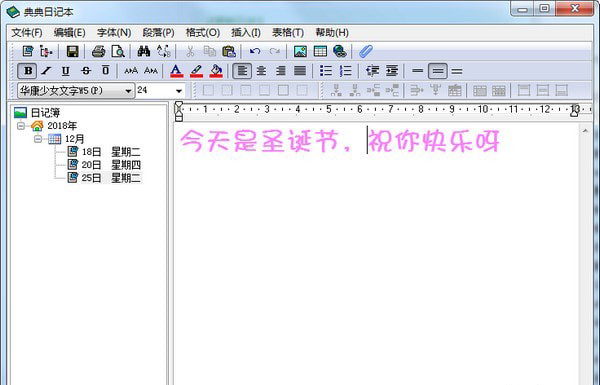
Task: Toggle numbered list
Action: pyautogui.click(x=346, y=71)
